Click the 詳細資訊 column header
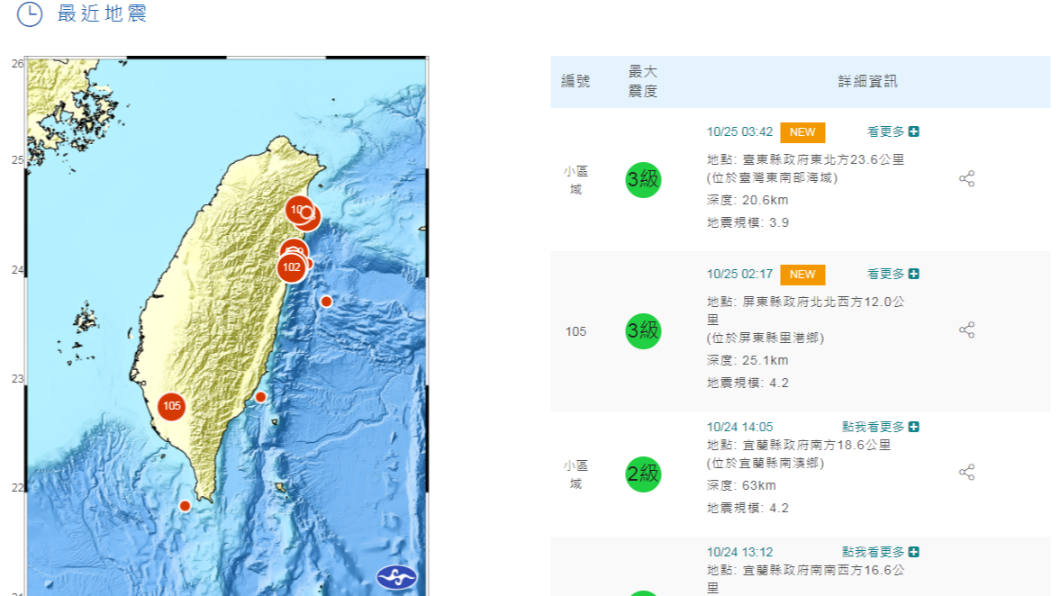 click(867, 81)
